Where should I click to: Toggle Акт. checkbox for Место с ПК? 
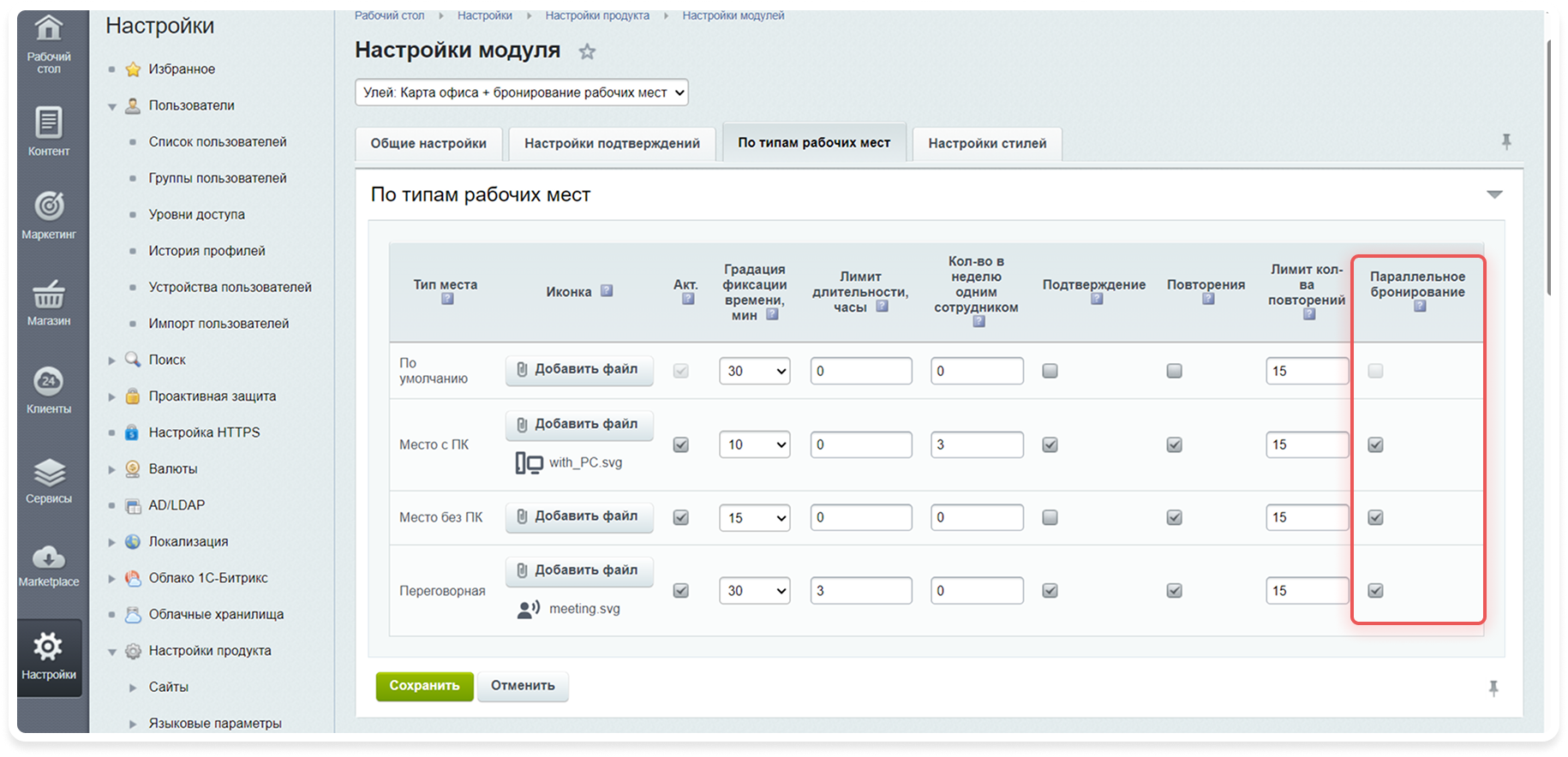click(x=681, y=444)
